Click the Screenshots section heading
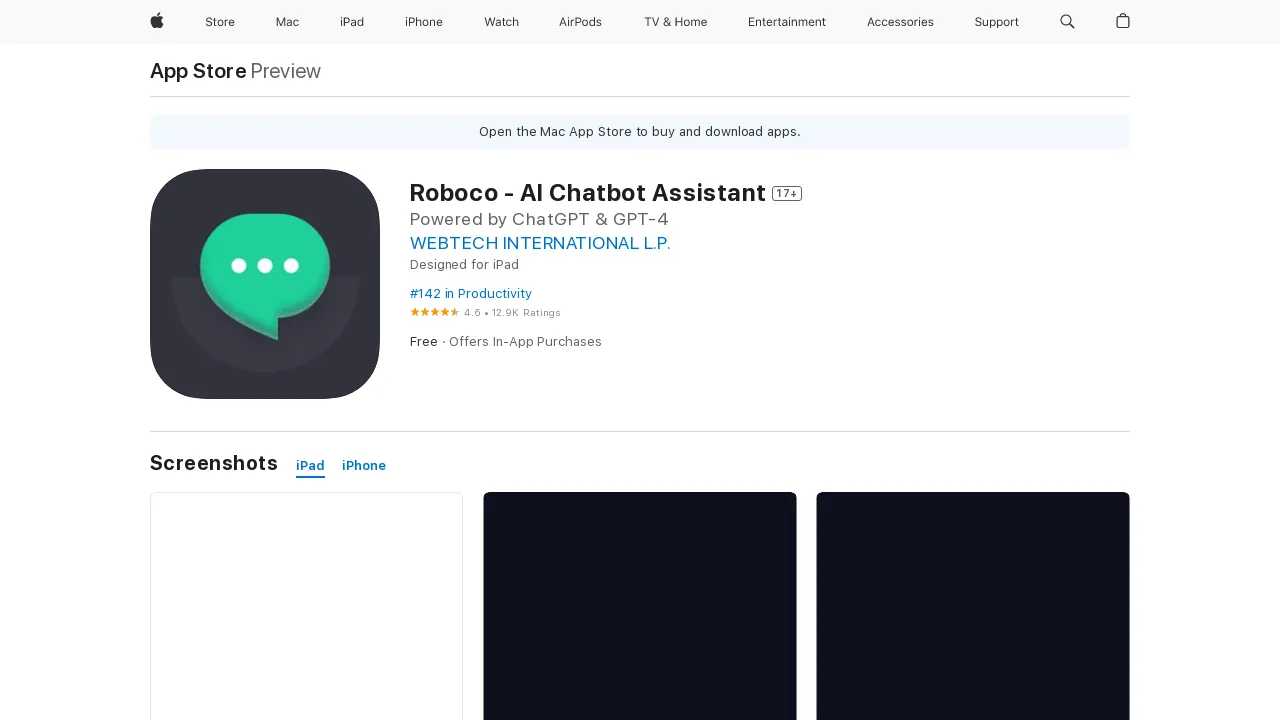Viewport: 1280px width, 720px height. coord(214,463)
